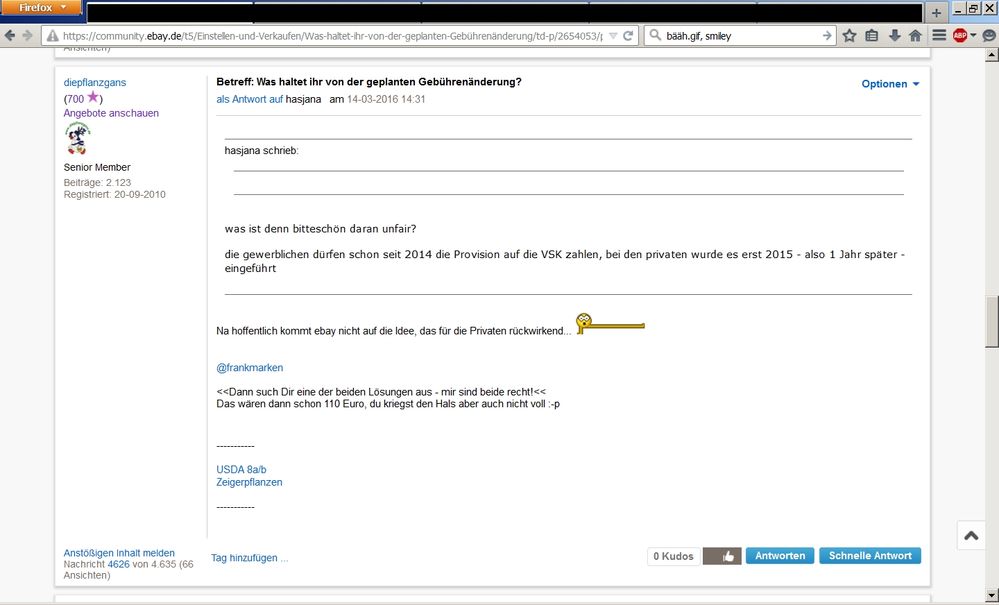Click the browser back arrow
This screenshot has width=999, height=605.
coord(12,35)
